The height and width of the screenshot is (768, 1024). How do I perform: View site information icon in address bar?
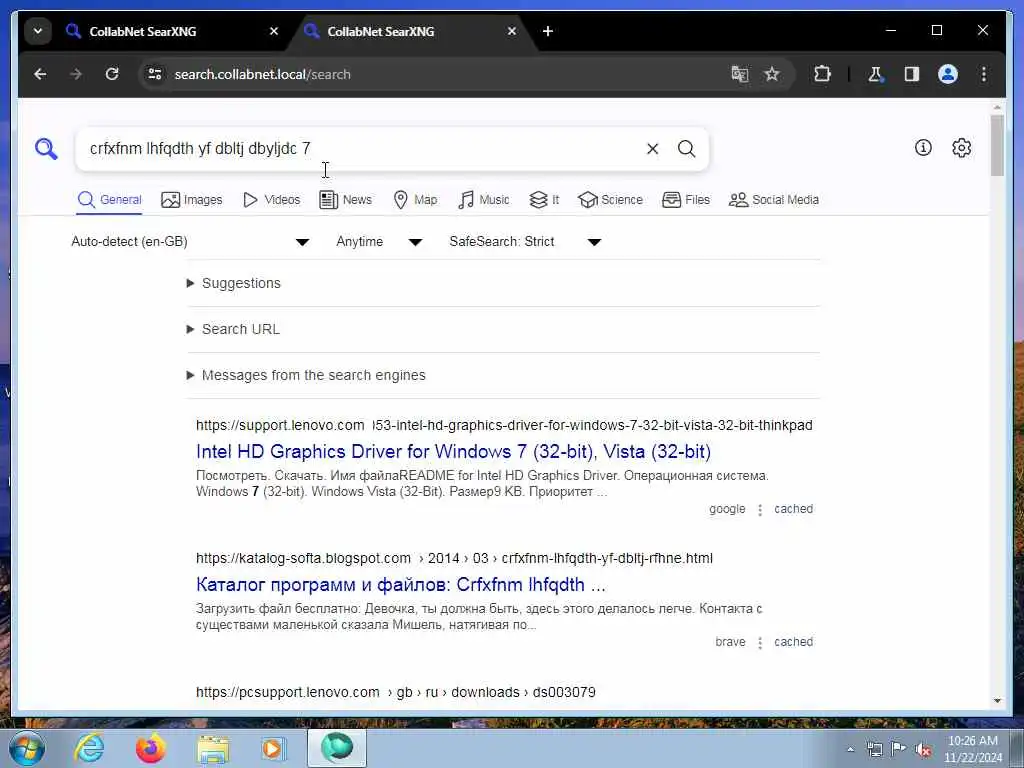point(155,74)
